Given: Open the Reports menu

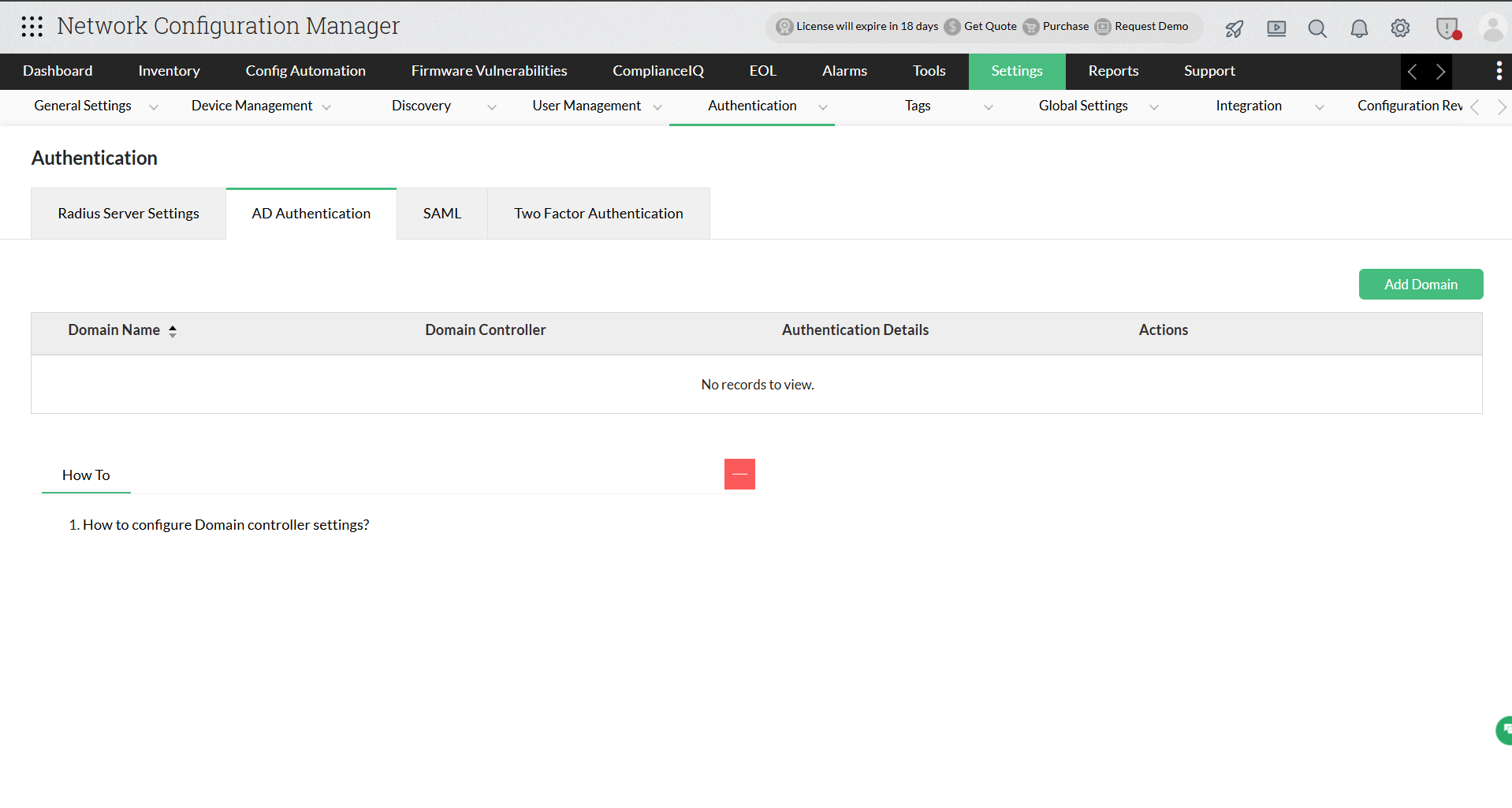Looking at the screenshot, I should pos(1113,71).
